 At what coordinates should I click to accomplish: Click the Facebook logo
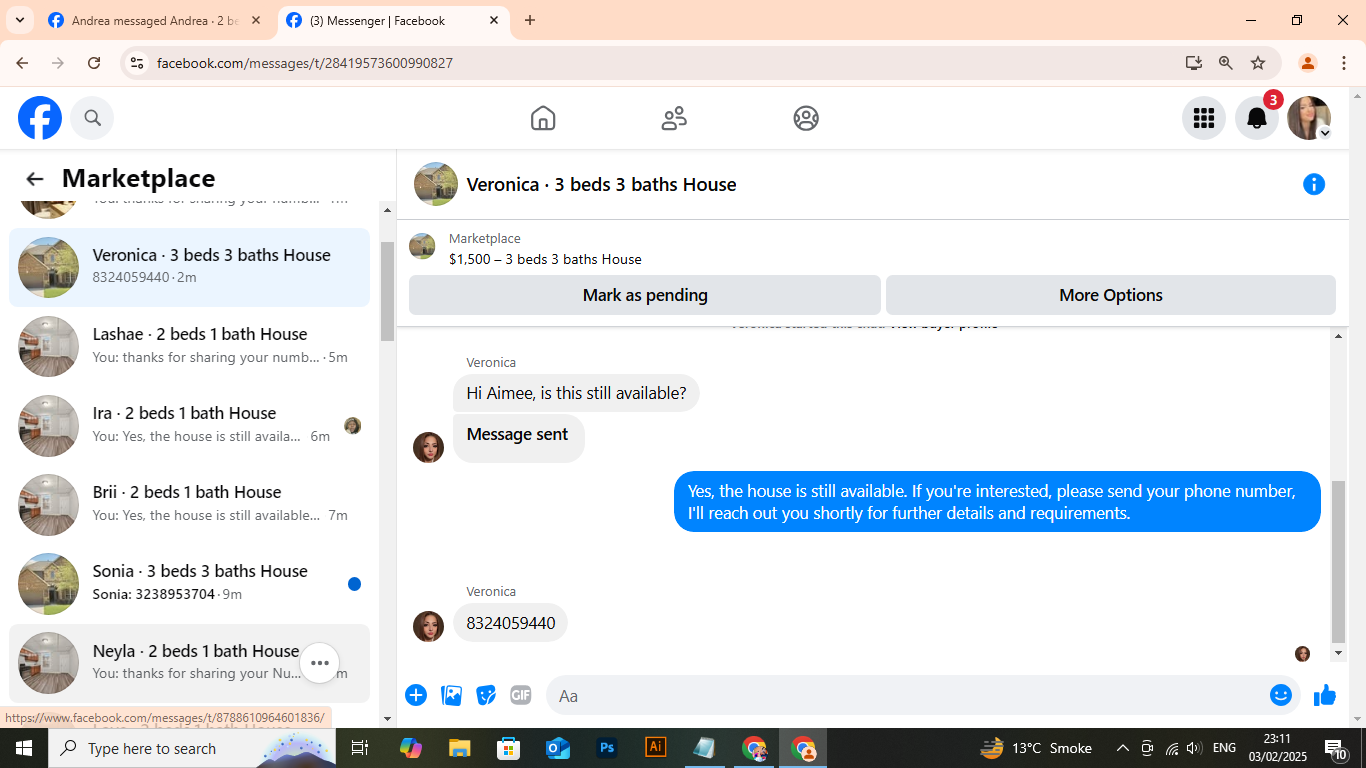(40, 118)
